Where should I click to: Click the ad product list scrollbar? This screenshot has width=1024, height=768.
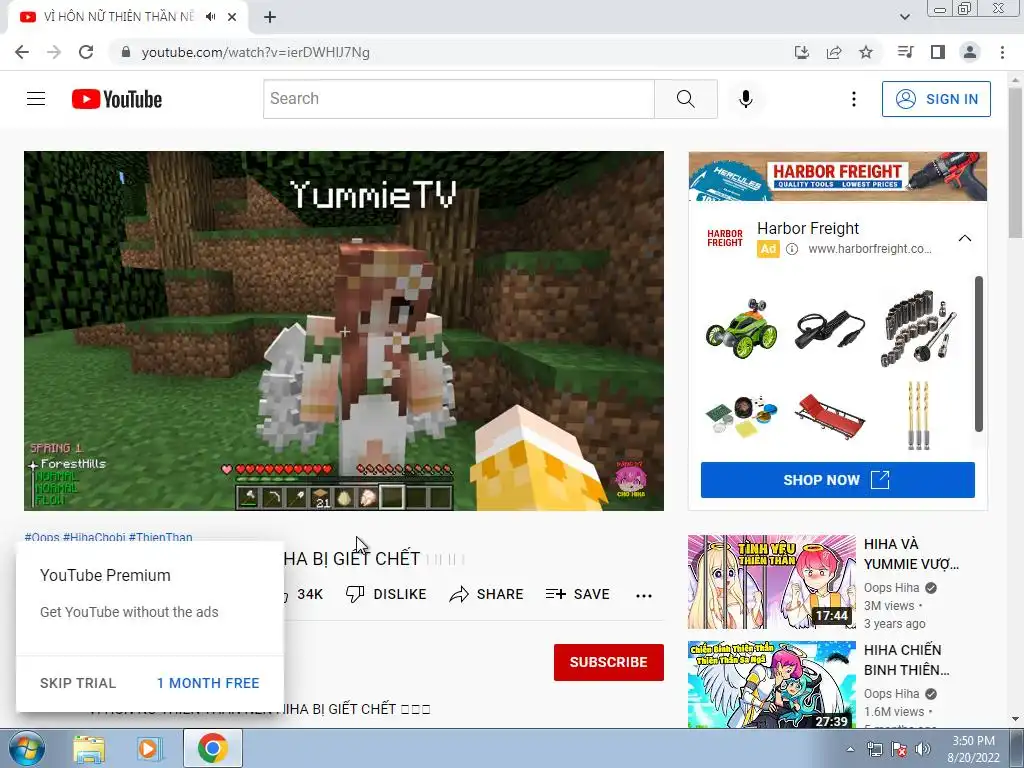(x=978, y=353)
